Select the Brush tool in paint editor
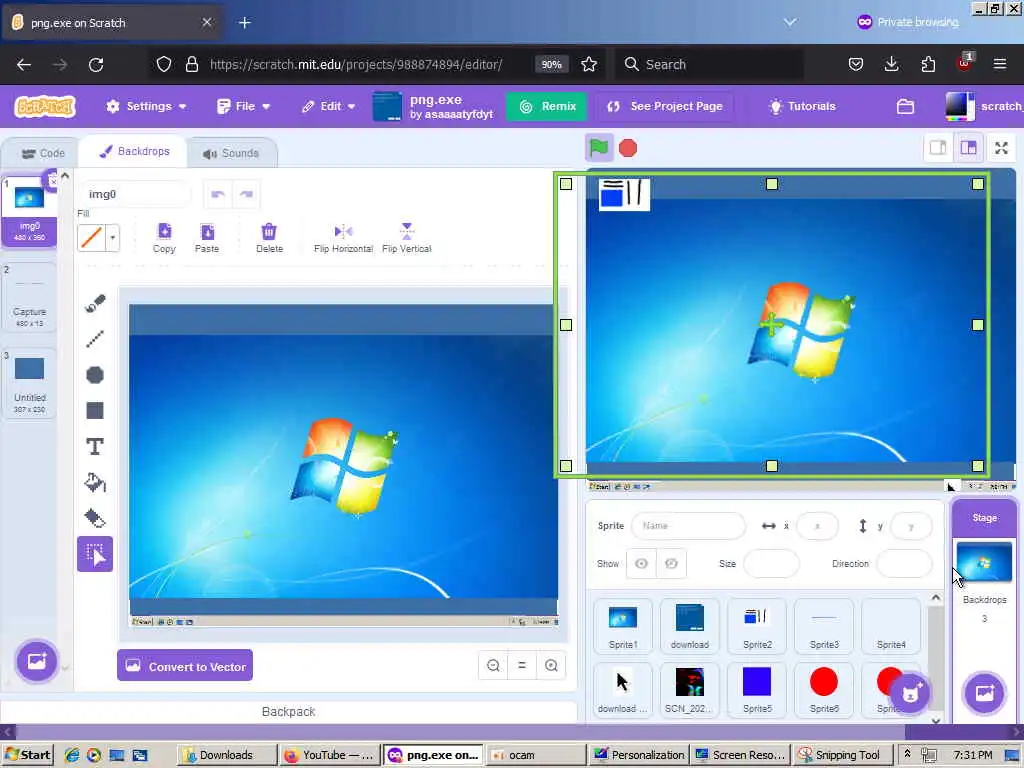 95,304
